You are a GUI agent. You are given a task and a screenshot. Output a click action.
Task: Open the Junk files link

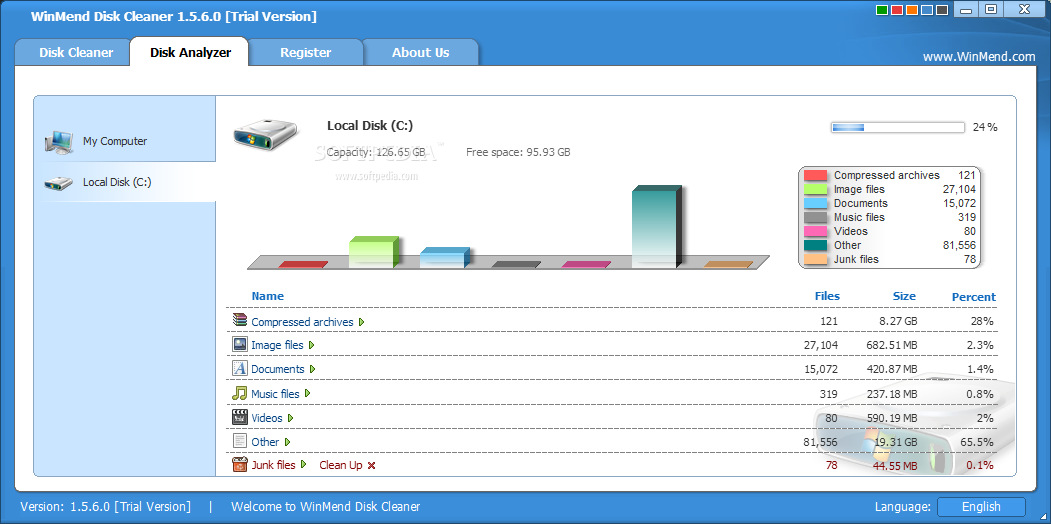[x=273, y=465]
